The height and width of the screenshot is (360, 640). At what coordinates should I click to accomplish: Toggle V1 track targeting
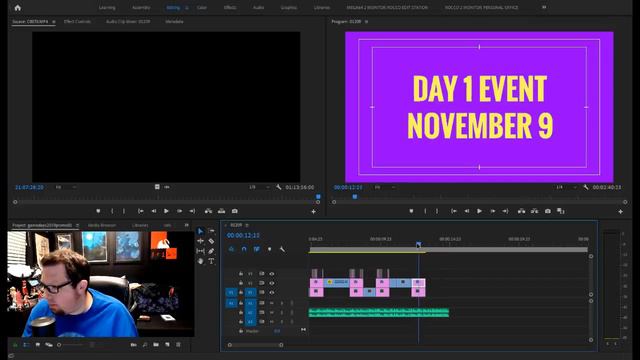(x=250, y=293)
